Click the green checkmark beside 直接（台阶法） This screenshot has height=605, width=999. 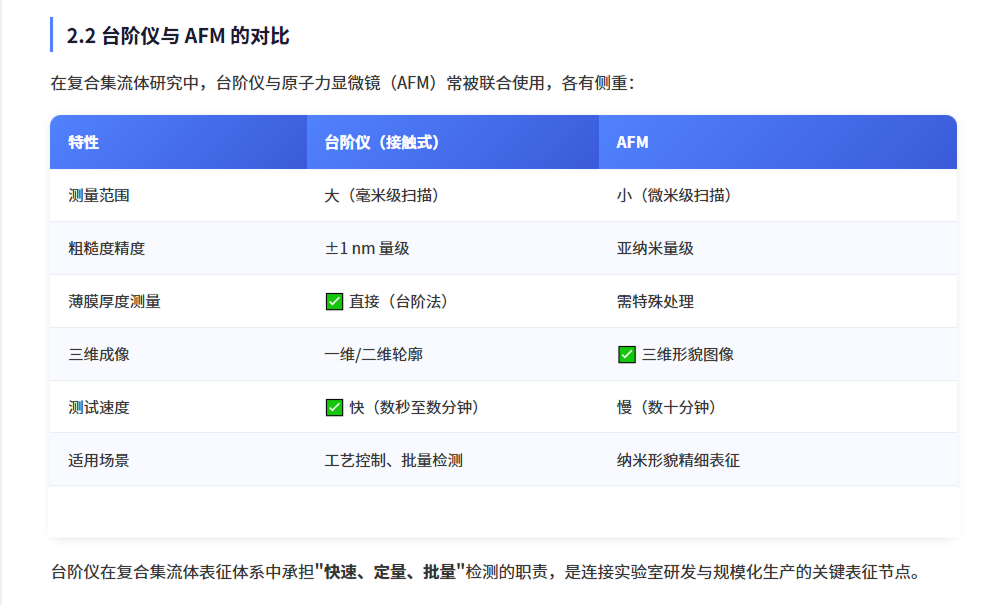[334, 300]
